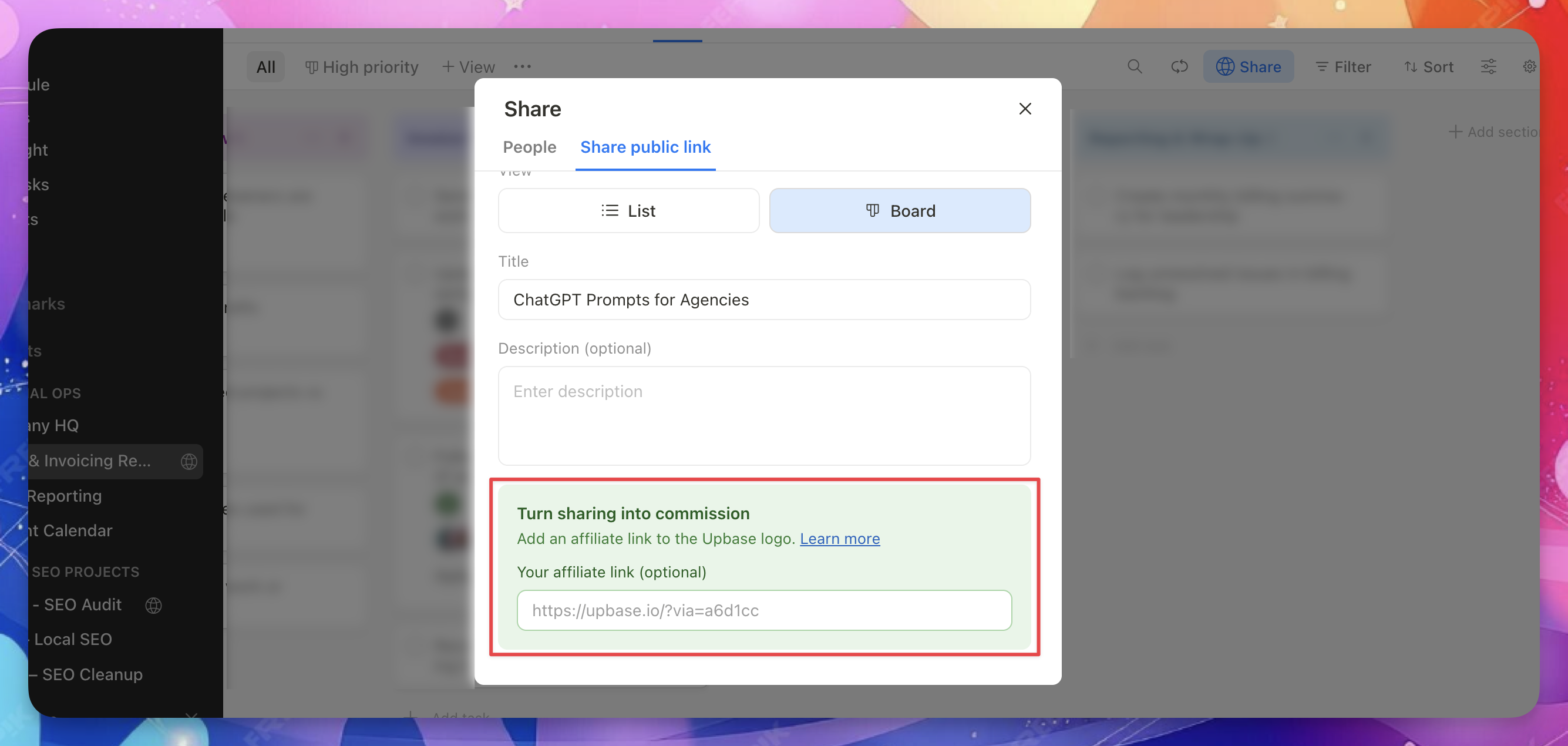
Task: Open Share public link tab
Action: [645, 147]
